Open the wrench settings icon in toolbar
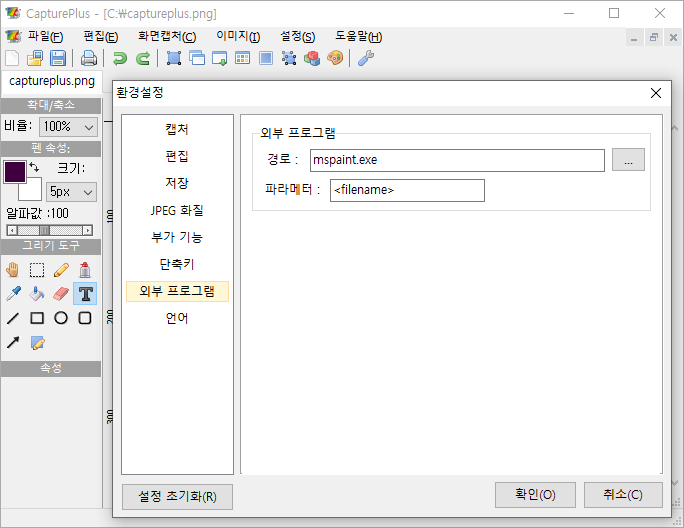Viewport: 684px width, 528px height. pyautogui.click(x=365, y=58)
